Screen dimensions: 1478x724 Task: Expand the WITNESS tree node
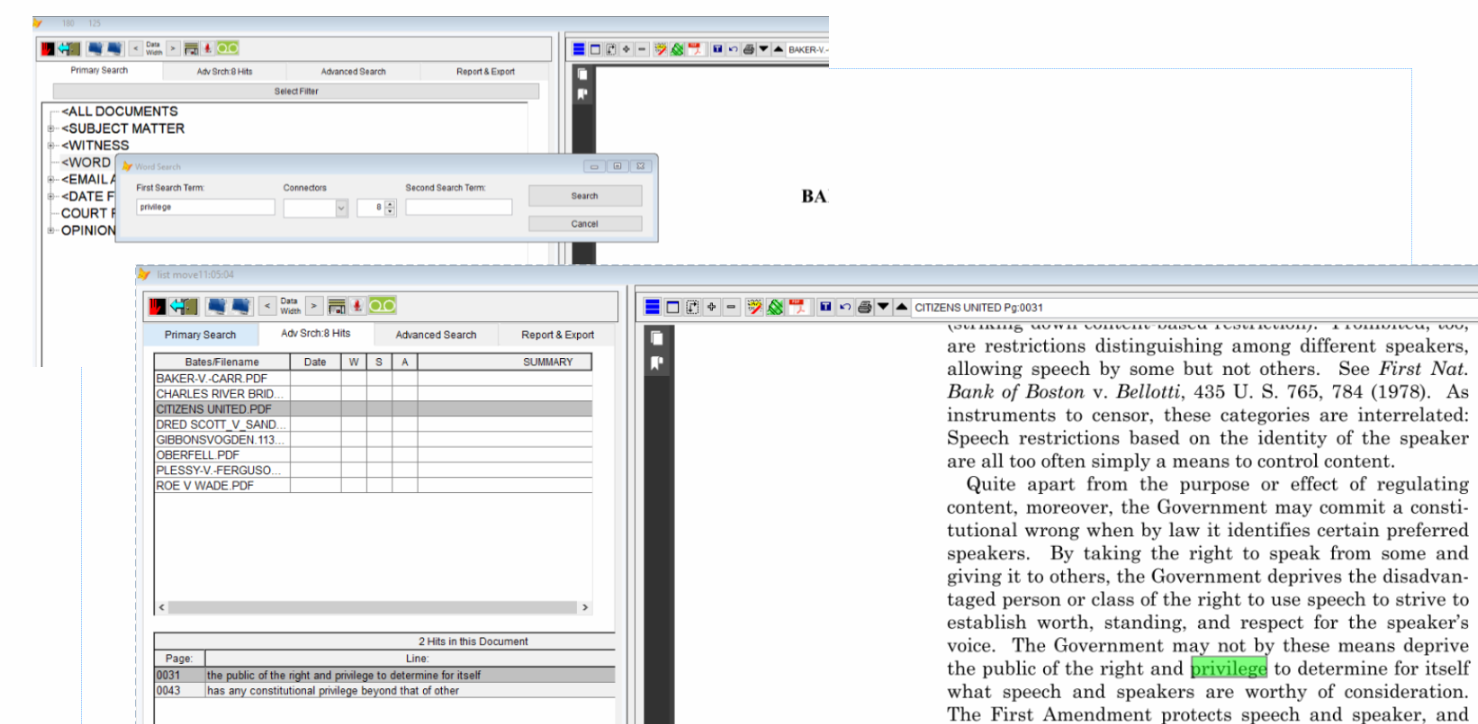[x=50, y=146]
